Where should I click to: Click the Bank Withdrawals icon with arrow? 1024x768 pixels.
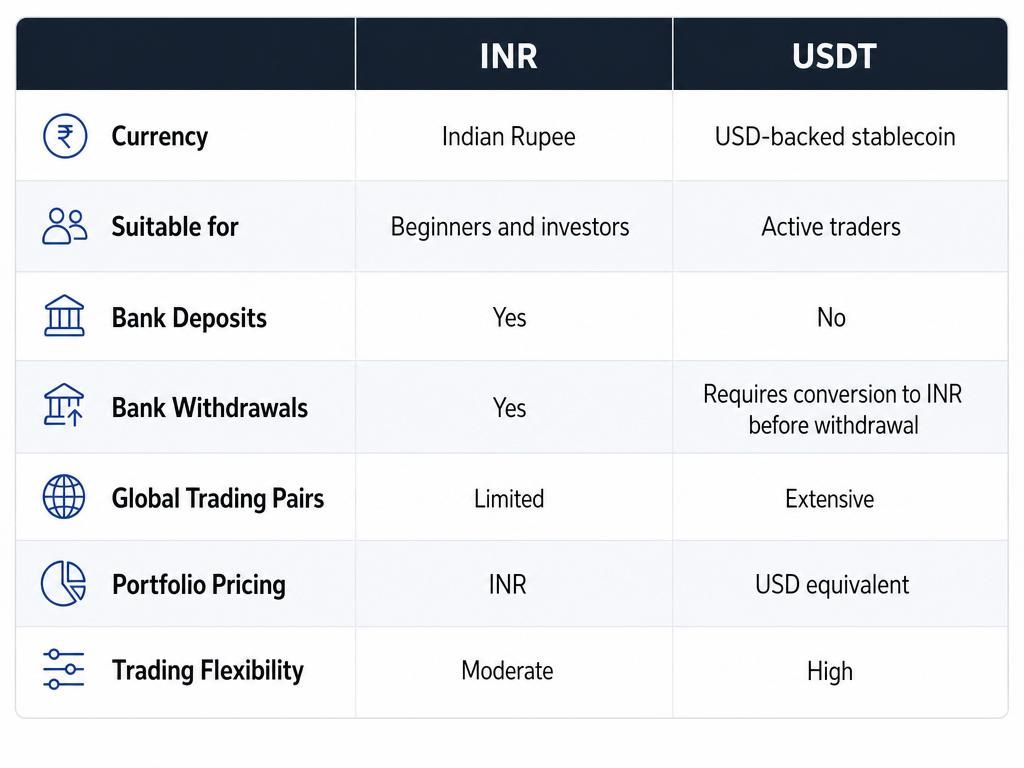click(x=64, y=406)
